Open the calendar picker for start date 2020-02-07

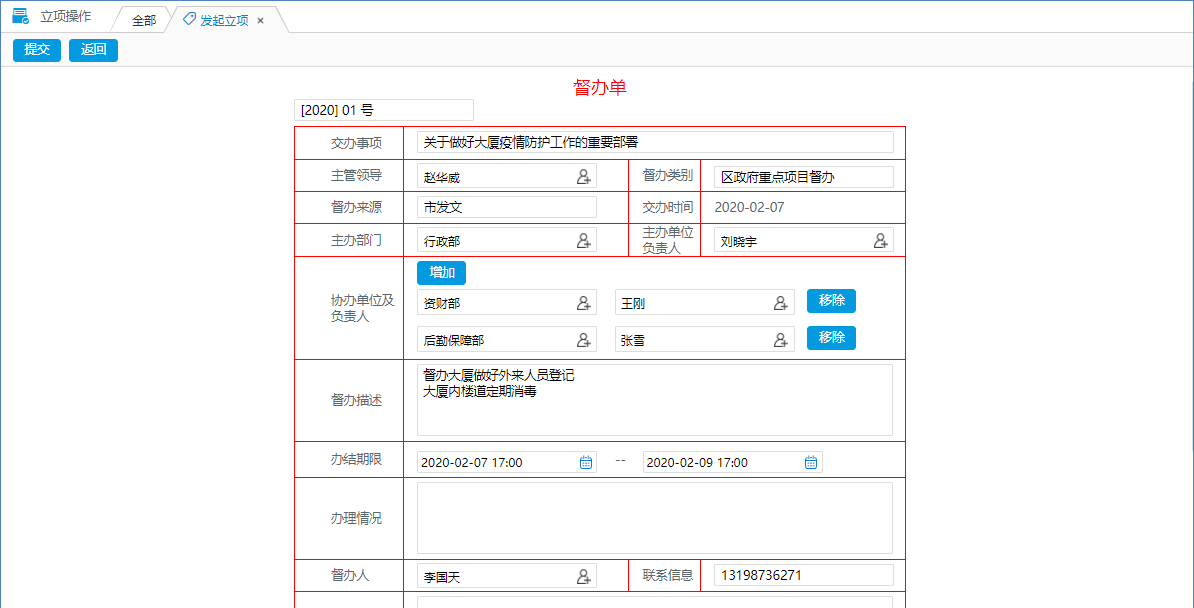tap(585, 461)
